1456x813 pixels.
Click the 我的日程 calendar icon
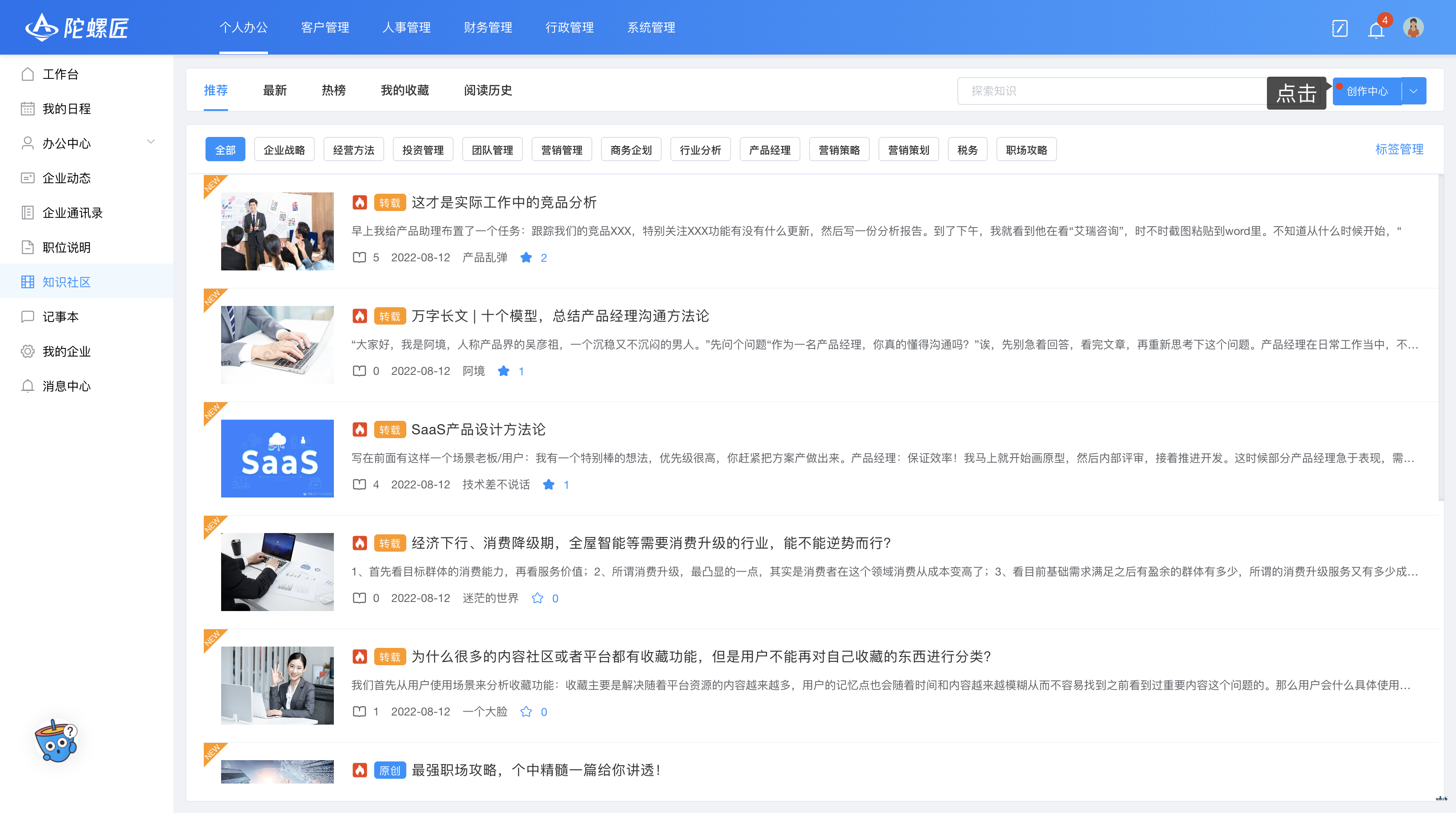pos(28,108)
